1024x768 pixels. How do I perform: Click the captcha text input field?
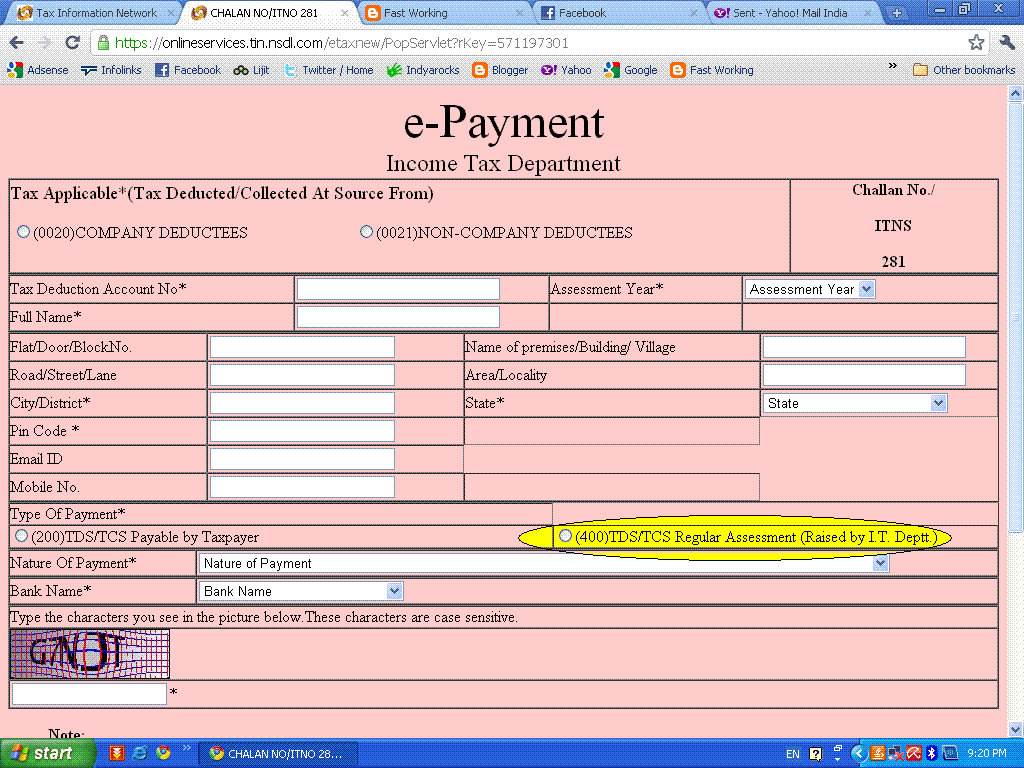coord(88,693)
